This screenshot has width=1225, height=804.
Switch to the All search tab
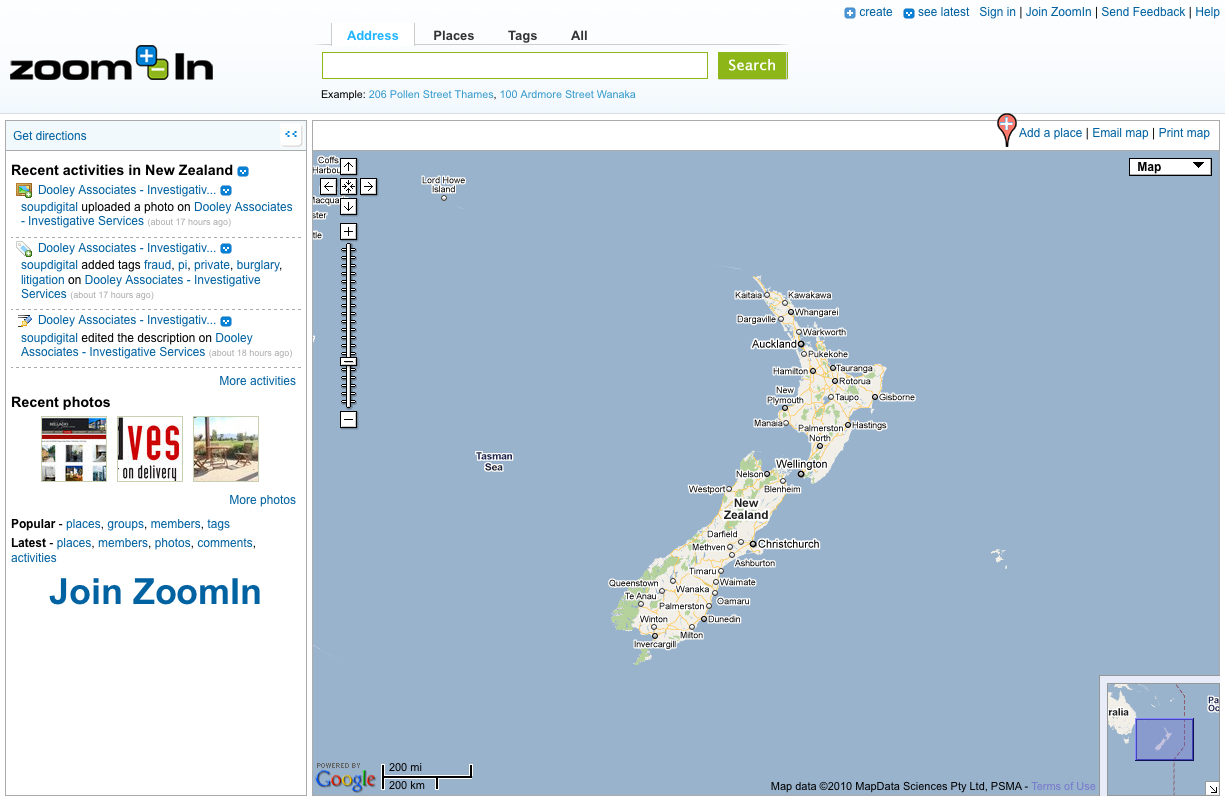(x=579, y=35)
